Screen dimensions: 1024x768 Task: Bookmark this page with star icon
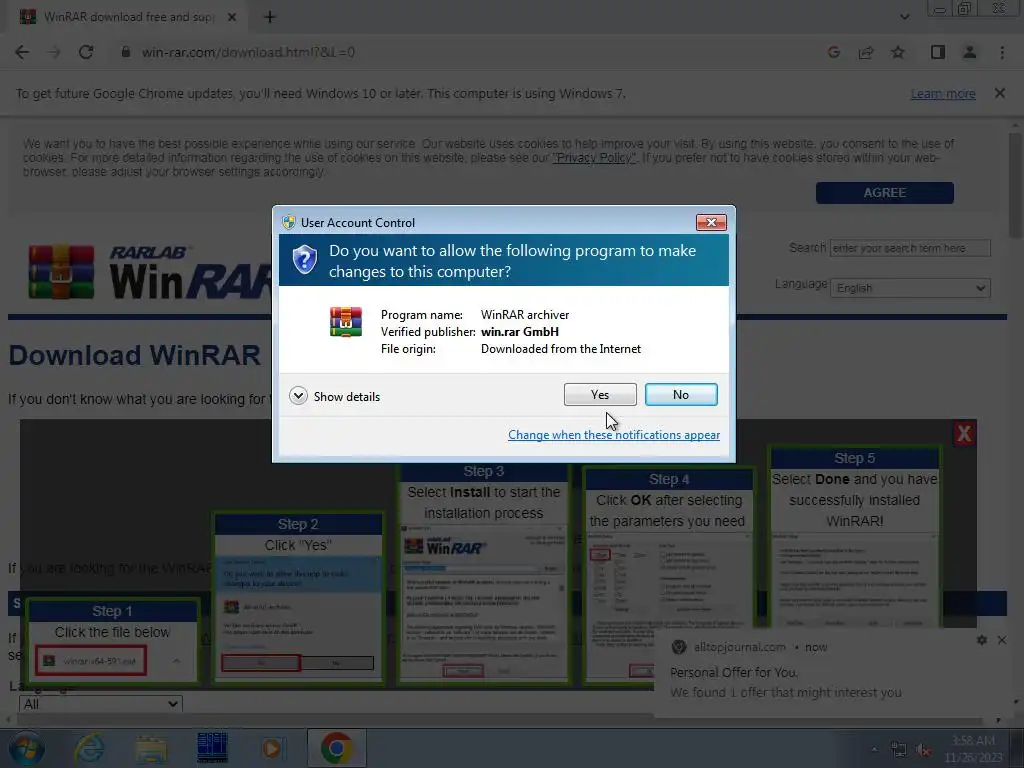[x=898, y=52]
